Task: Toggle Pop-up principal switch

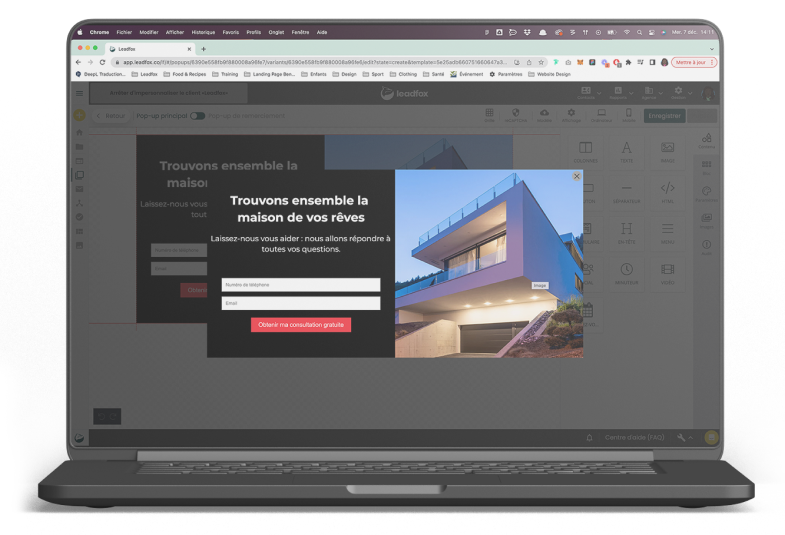Action: coord(197,116)
